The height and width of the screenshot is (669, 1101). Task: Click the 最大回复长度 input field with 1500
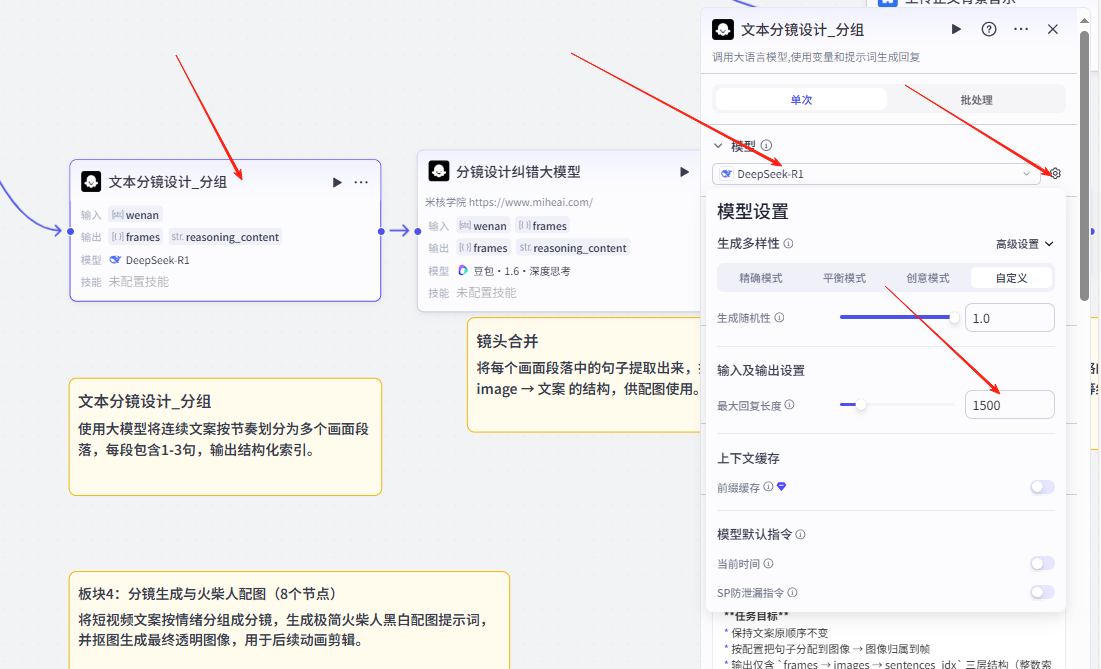[x=1008, y=405]
